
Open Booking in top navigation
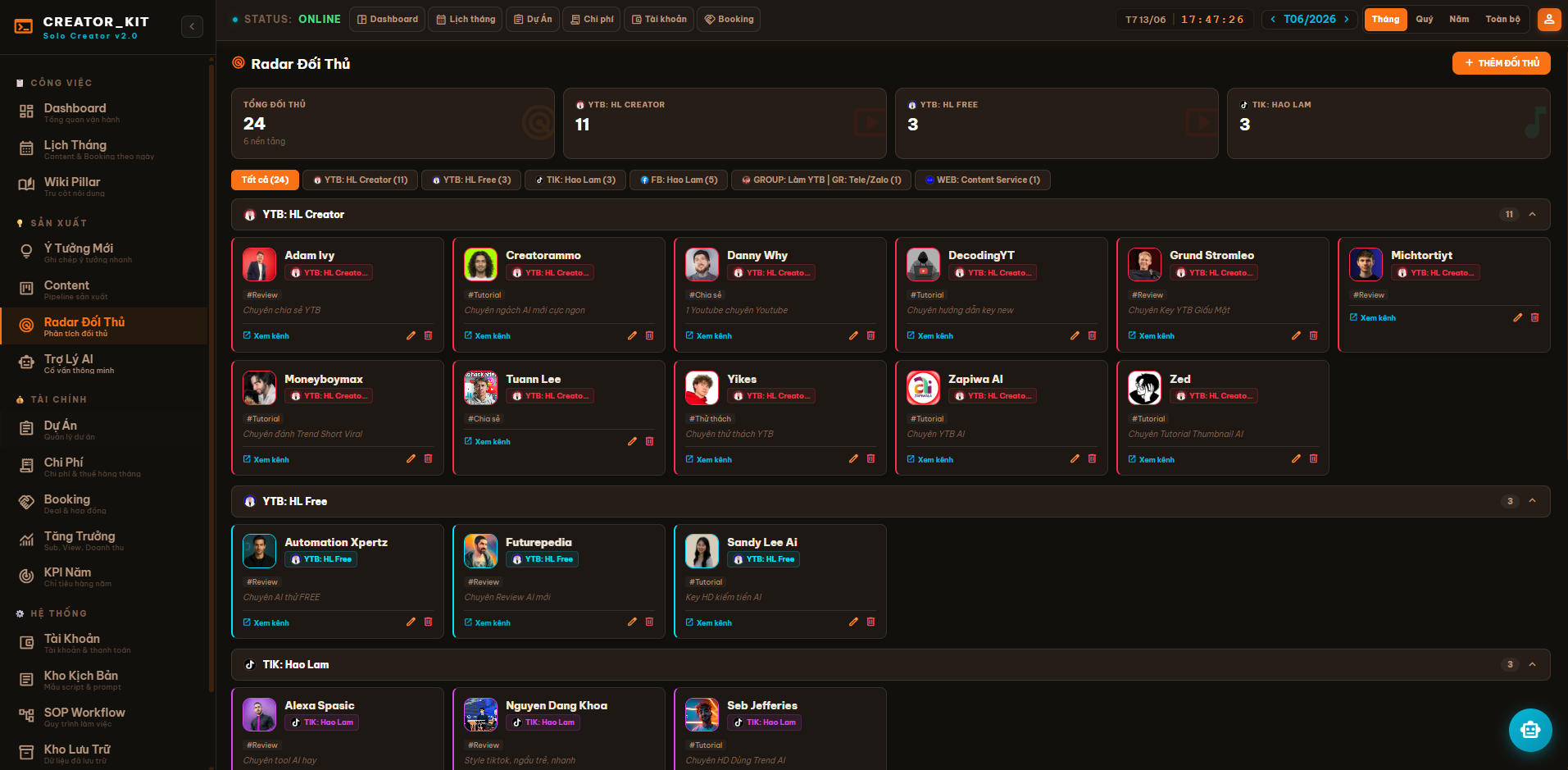coord(729,19)
